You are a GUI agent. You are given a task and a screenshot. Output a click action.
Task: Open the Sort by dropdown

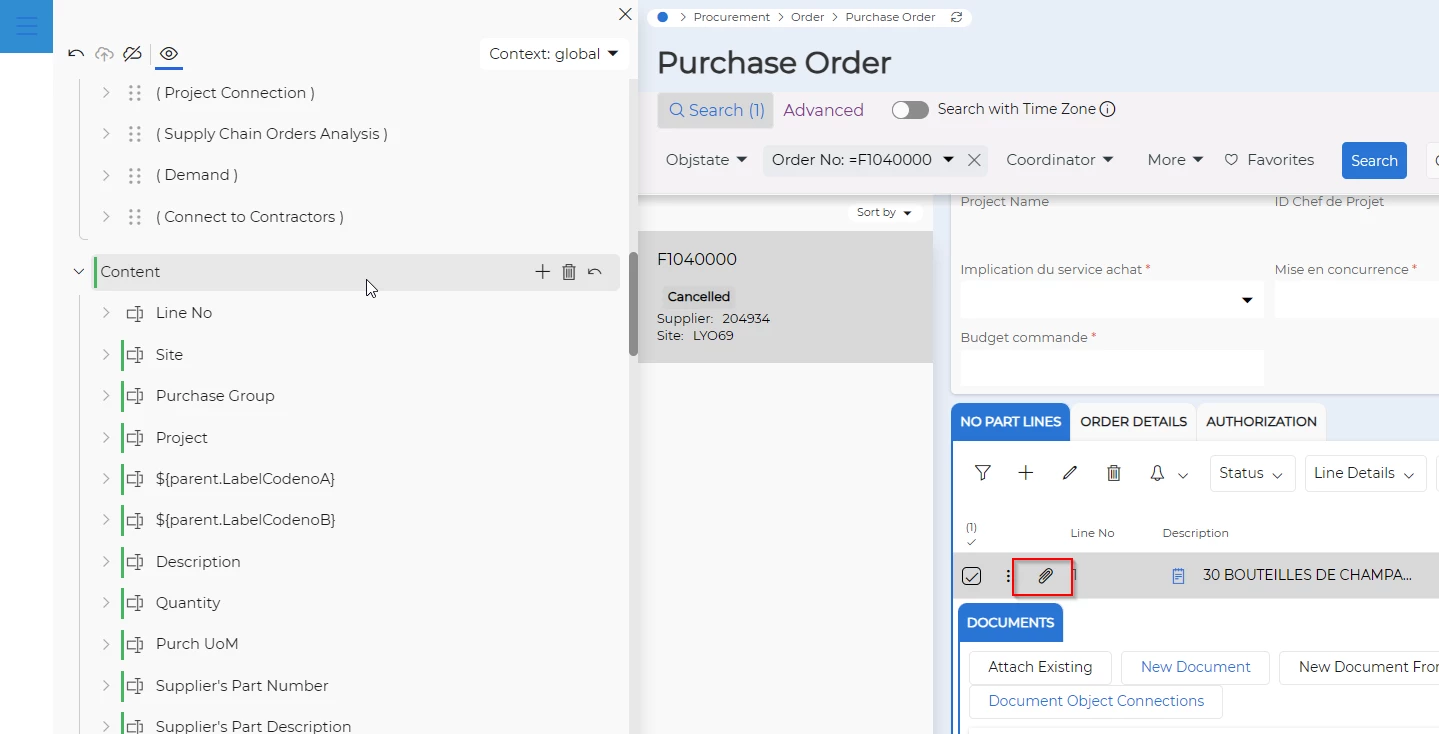tap(884, 212)
